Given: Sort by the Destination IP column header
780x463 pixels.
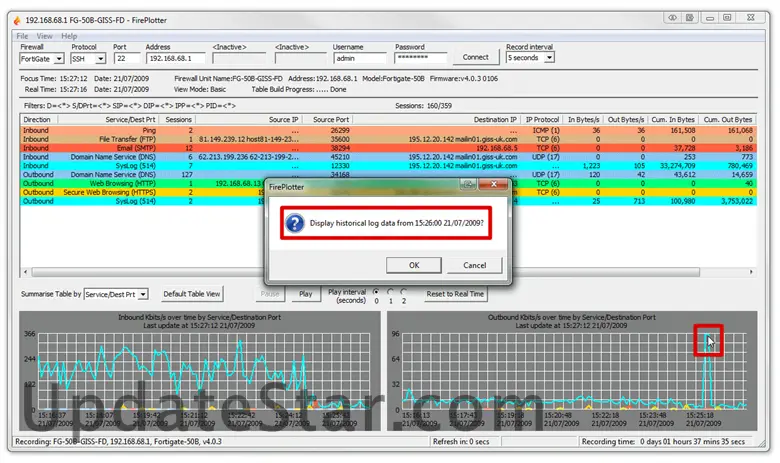Looking at the screenshot, I should 436,120.
